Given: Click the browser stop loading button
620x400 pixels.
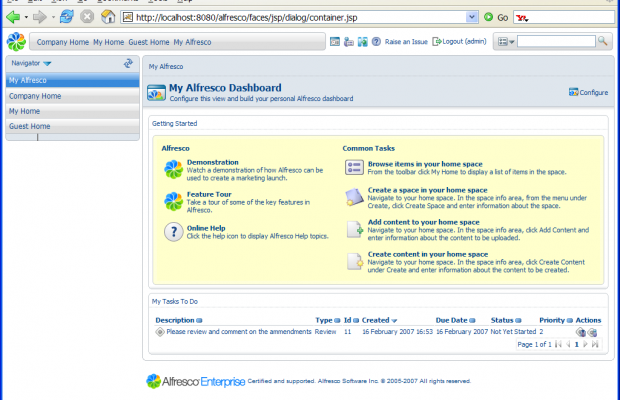Looking at the screenshot, I should [x=87, y=17].
